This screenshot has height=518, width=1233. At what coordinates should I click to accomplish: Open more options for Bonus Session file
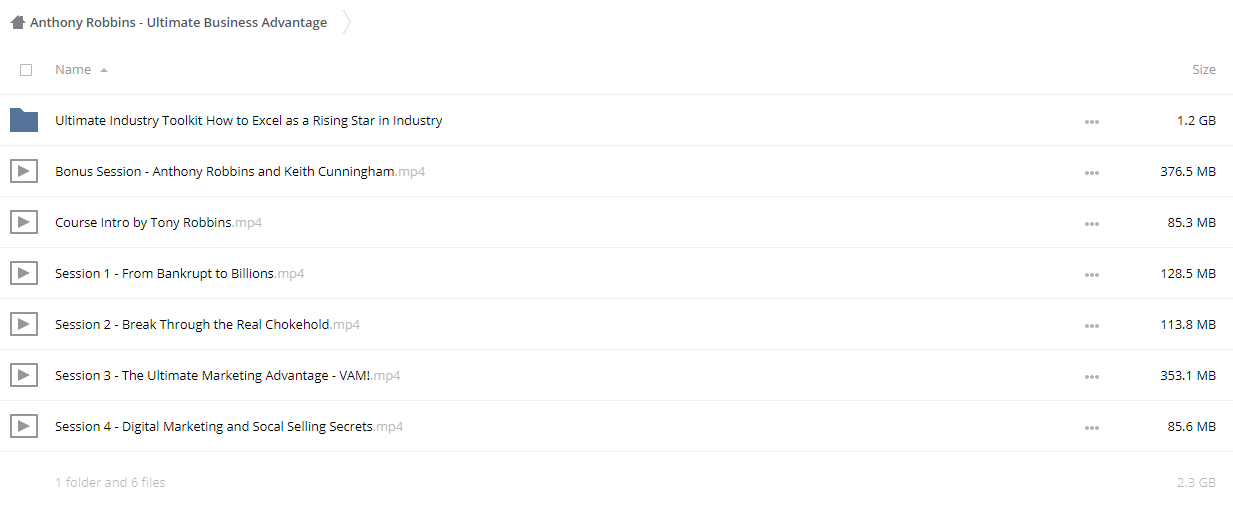pyautogui.click(x=1091, y=172)
